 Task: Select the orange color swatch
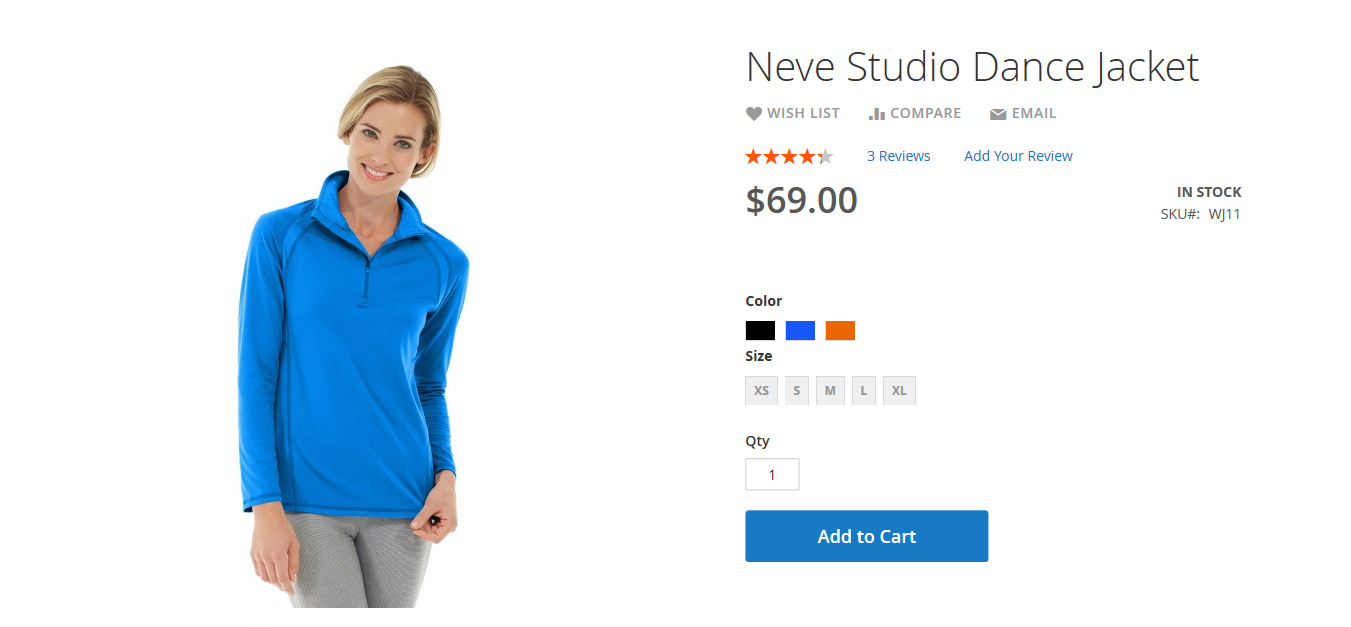(840, 331)
